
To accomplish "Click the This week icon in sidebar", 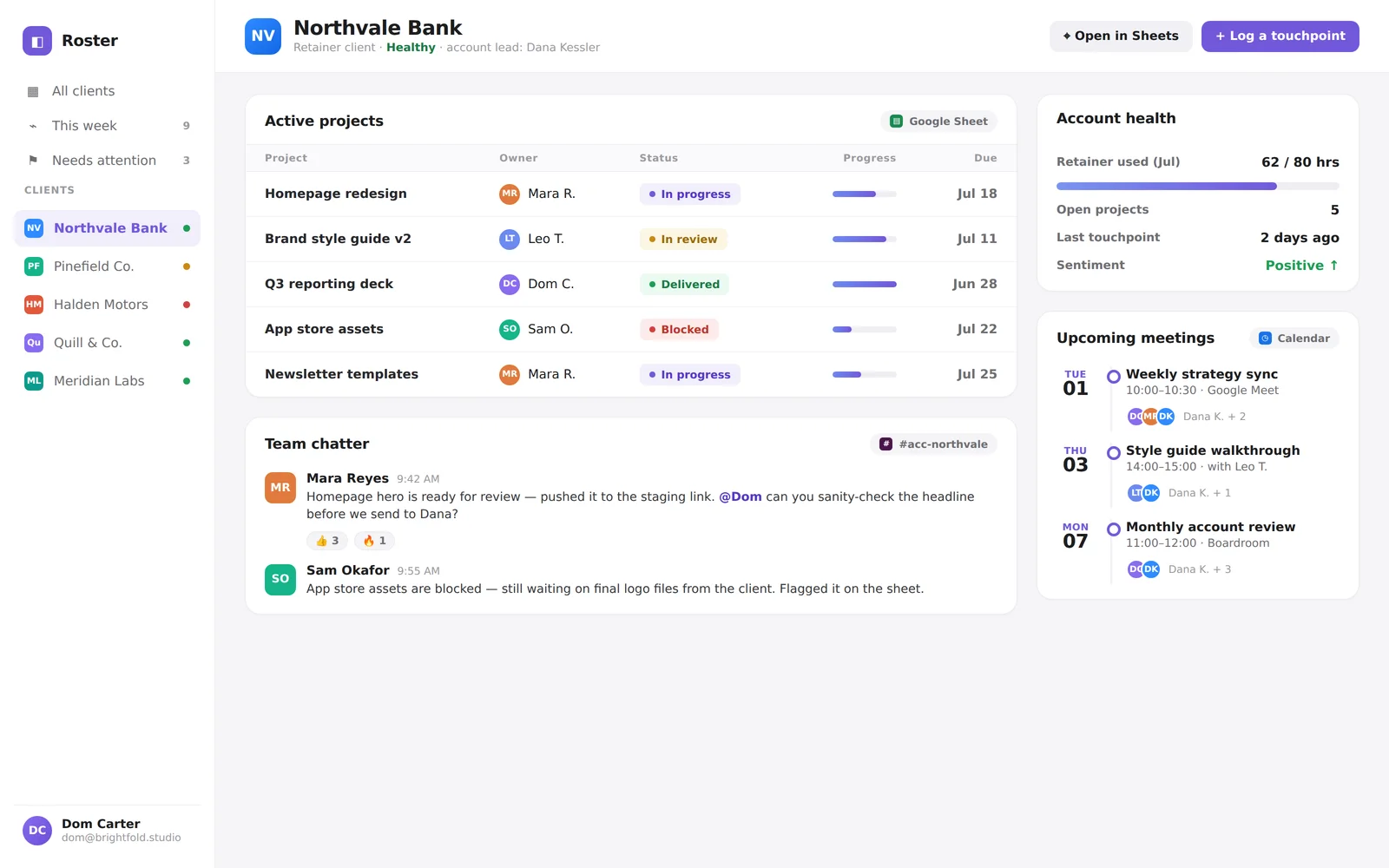I will click(x=33, y=126).
